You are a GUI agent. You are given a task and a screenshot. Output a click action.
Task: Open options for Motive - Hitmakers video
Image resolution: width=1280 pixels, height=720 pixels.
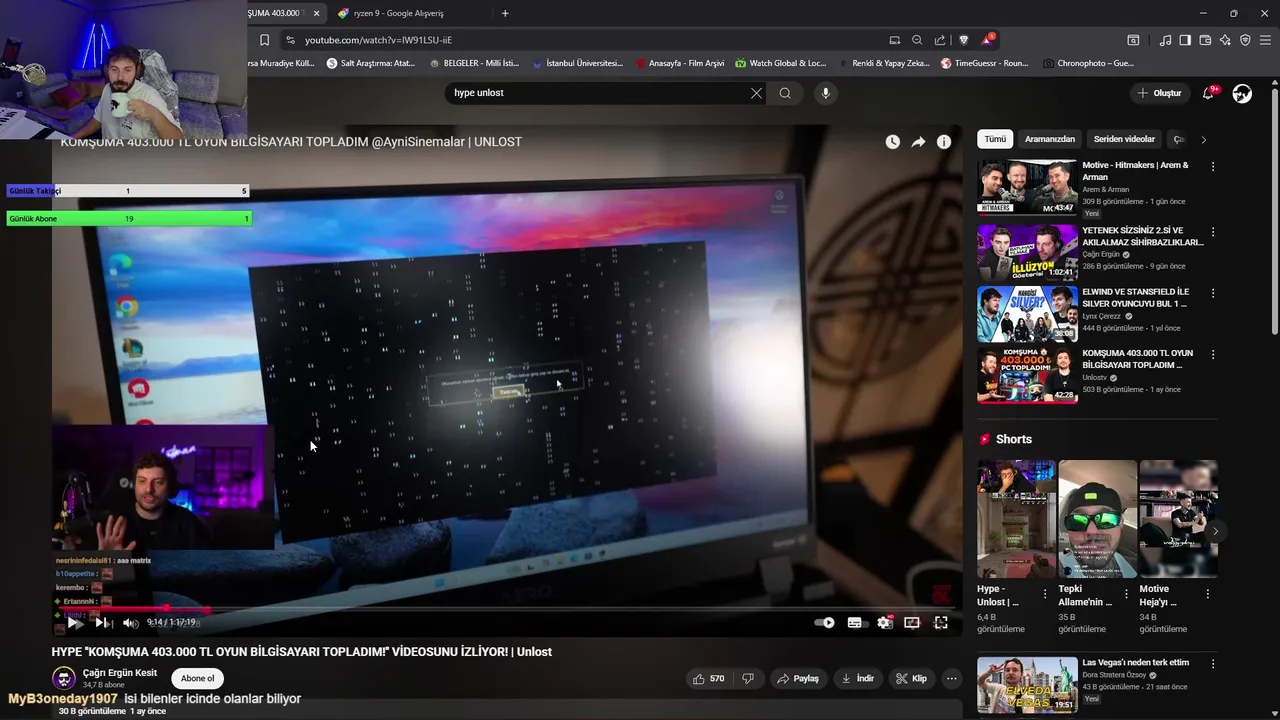1213,167
